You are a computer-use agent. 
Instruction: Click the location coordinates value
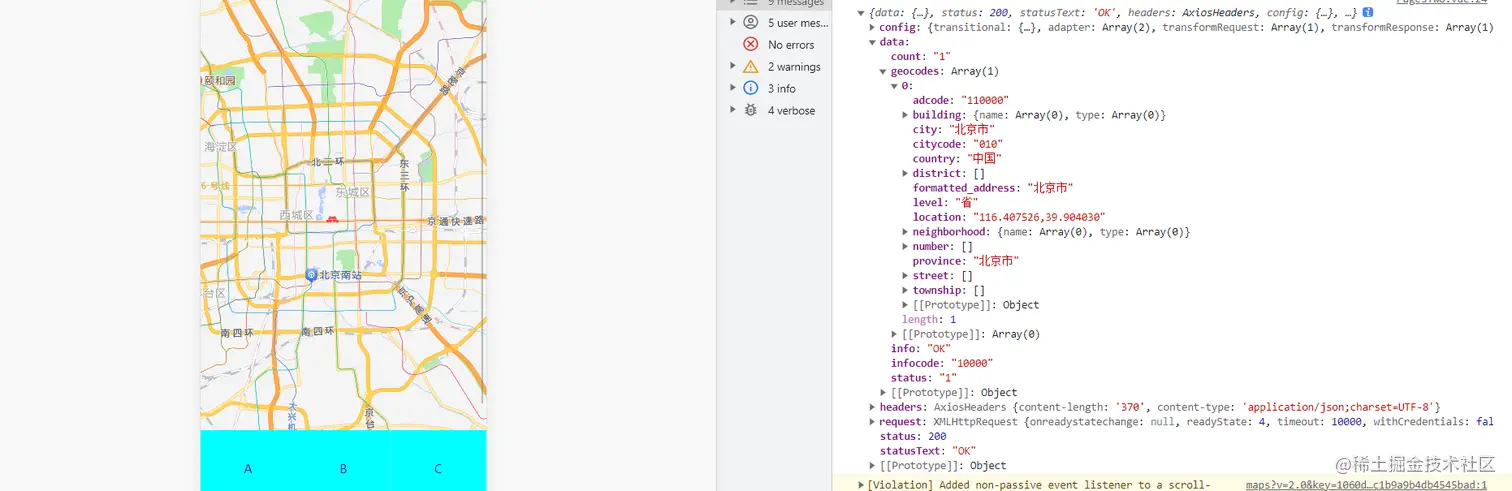point(1038,217)
